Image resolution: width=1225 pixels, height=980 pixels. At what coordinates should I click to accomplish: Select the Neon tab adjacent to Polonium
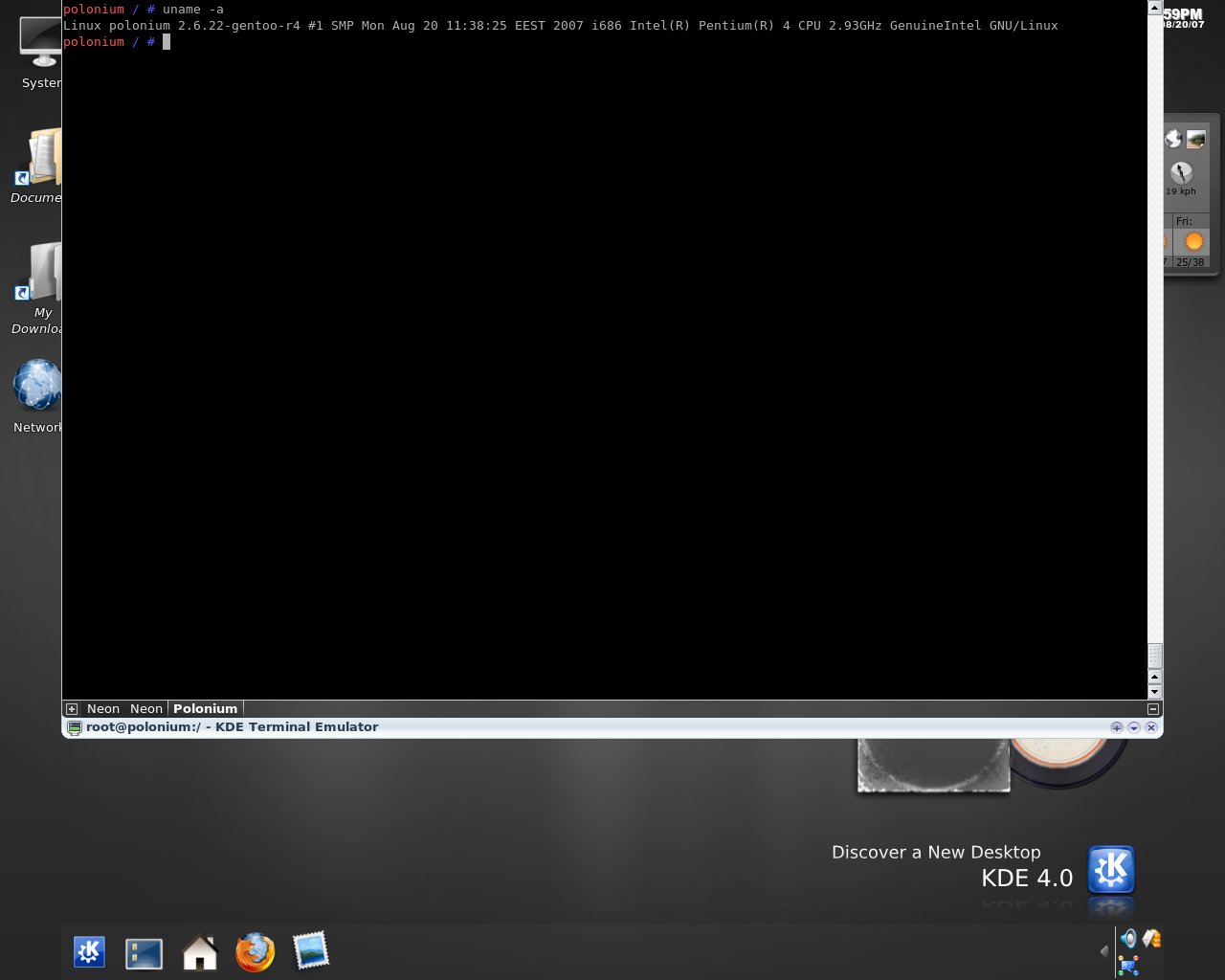tap(146, 709)
